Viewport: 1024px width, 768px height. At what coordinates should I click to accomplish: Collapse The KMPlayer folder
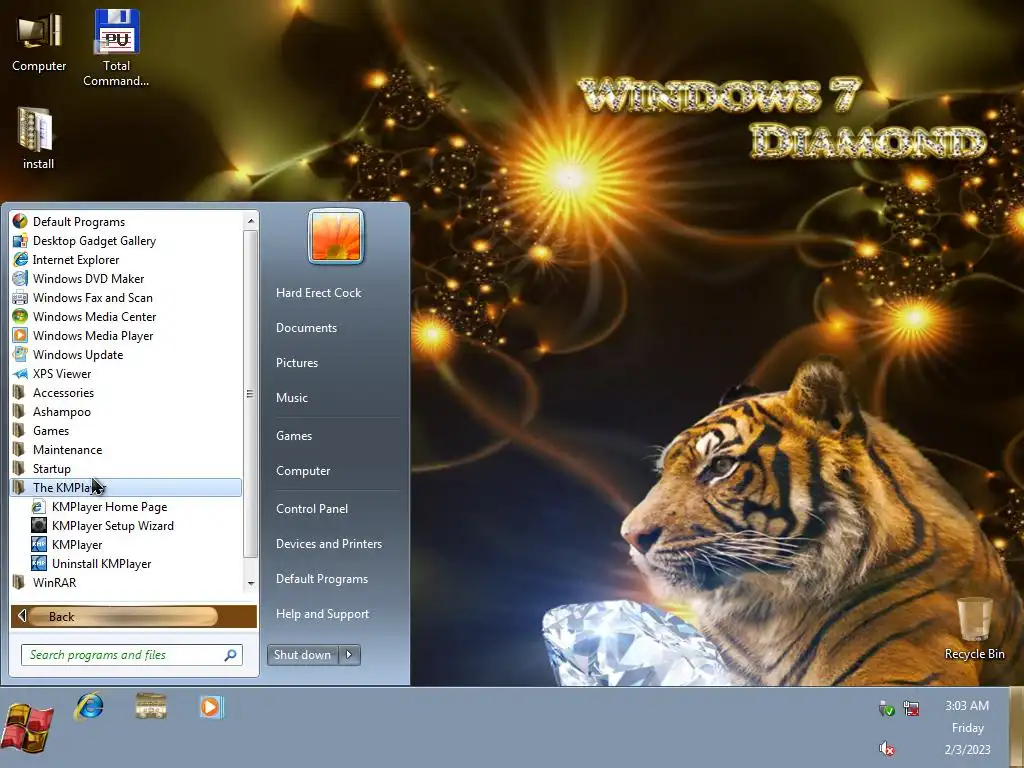pyautogui.click(x=126, y=487)
